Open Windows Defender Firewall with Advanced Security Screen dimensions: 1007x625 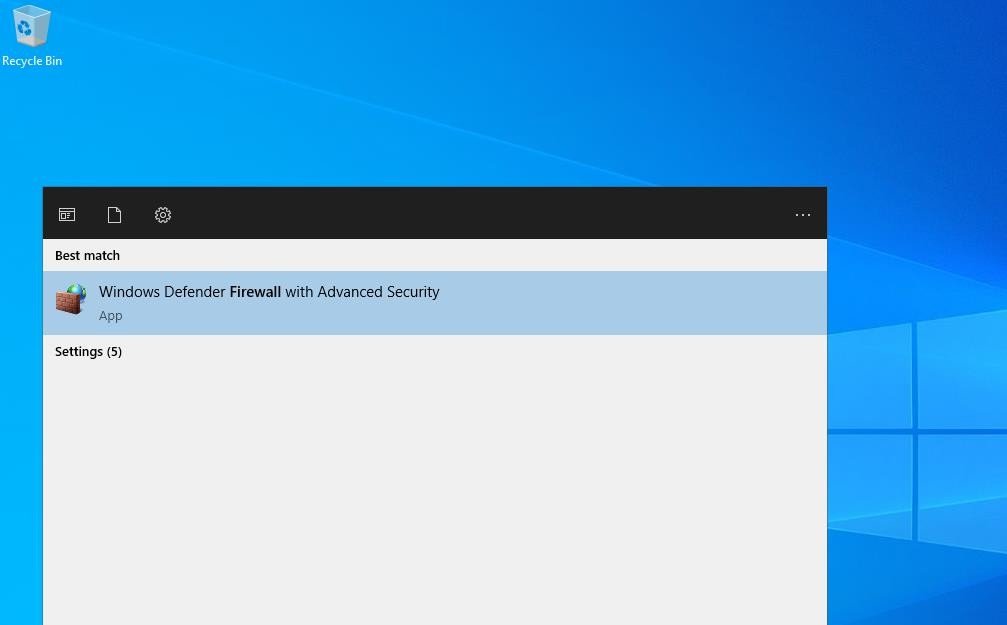(435, 303)
